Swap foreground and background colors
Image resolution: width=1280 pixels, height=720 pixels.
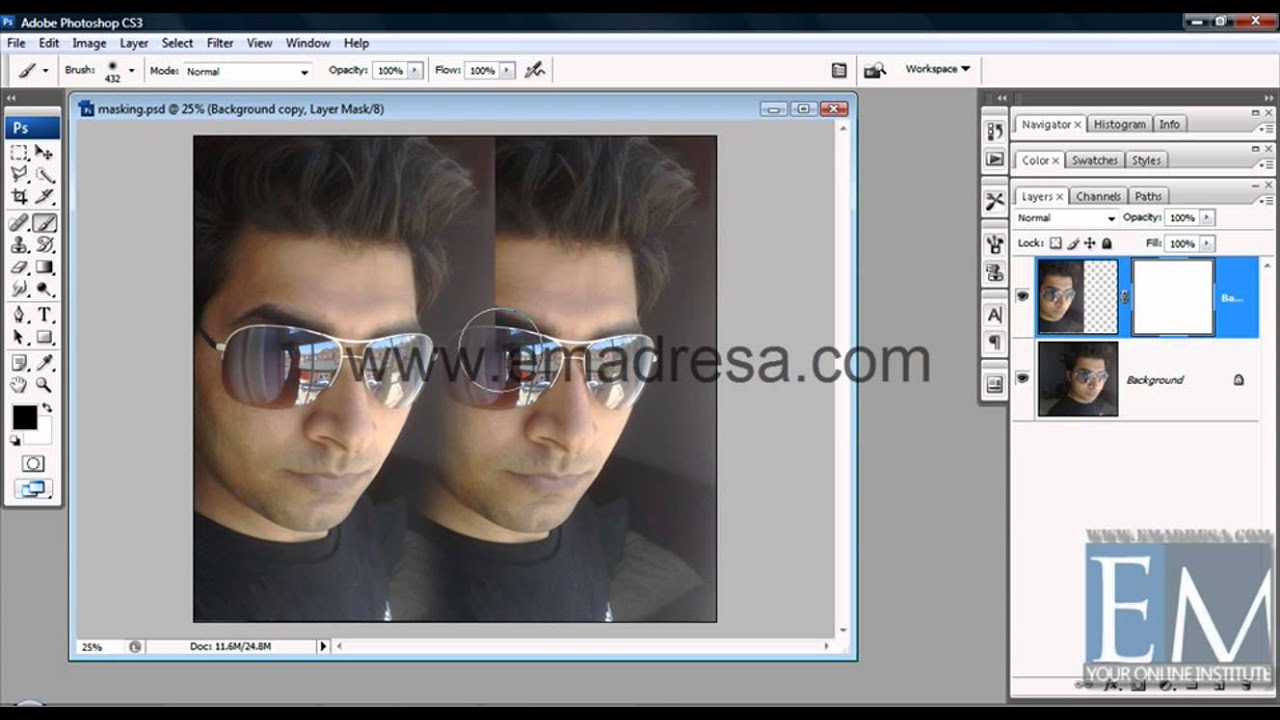coord(46,409)
